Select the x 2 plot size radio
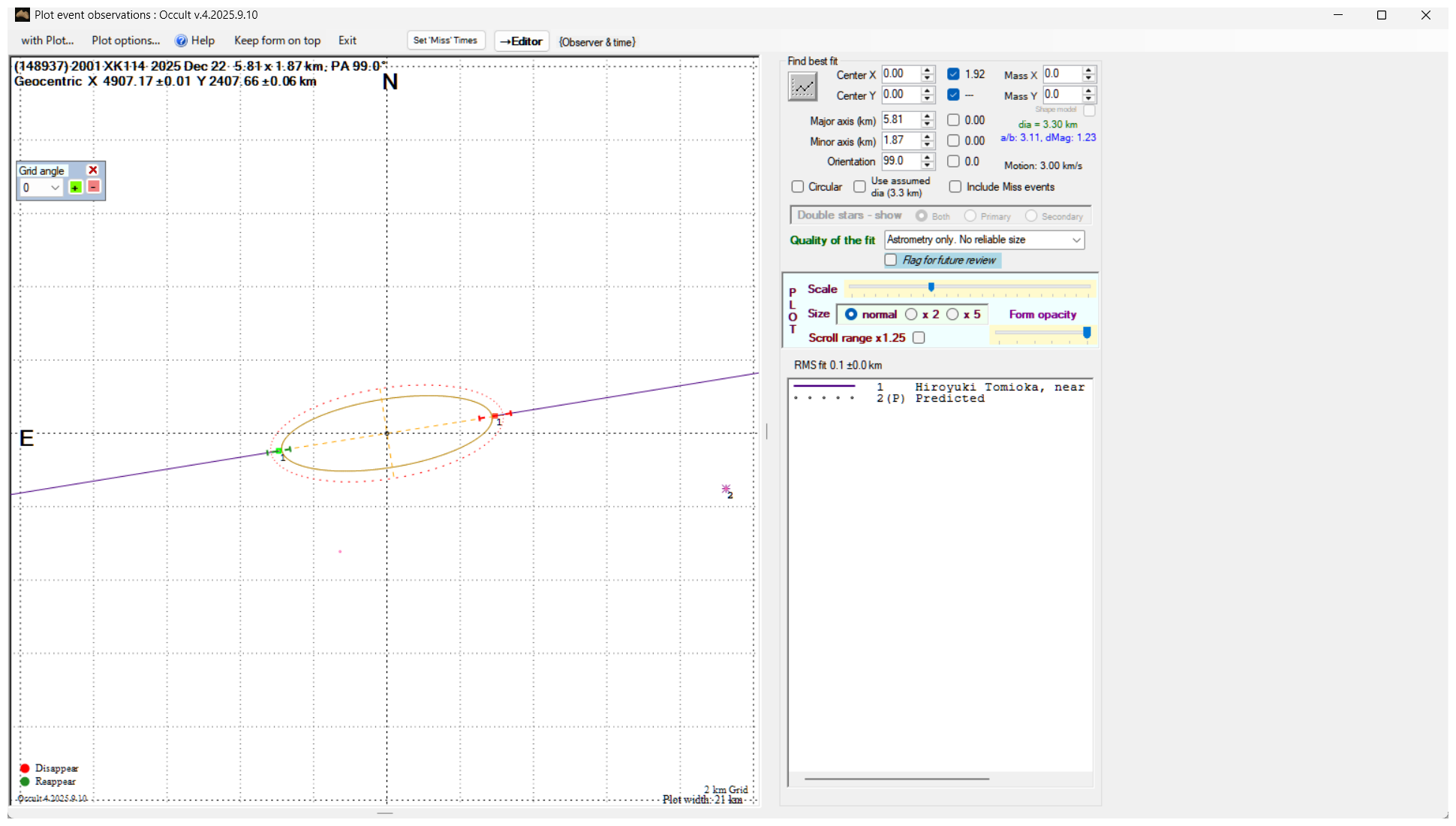1456x826 pixels. pos(911,314)
